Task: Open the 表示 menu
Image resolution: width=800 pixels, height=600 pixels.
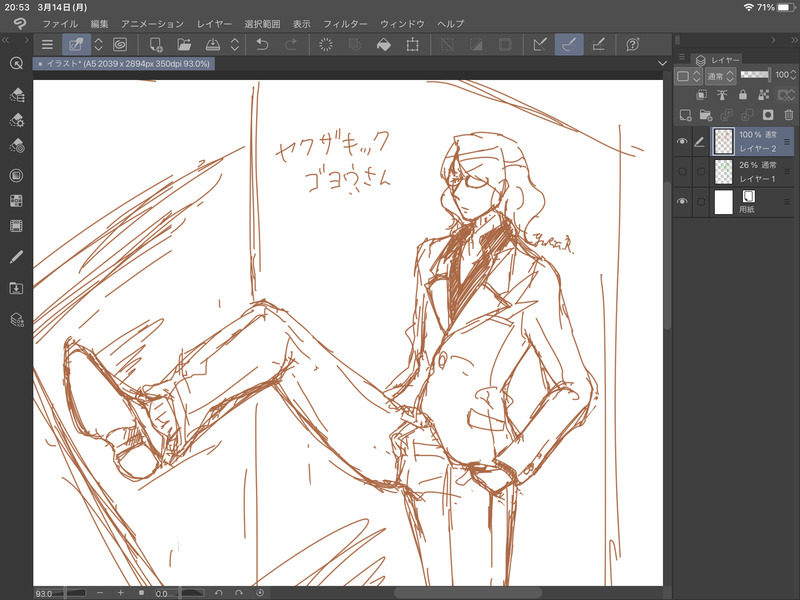Action: point(302,24)
